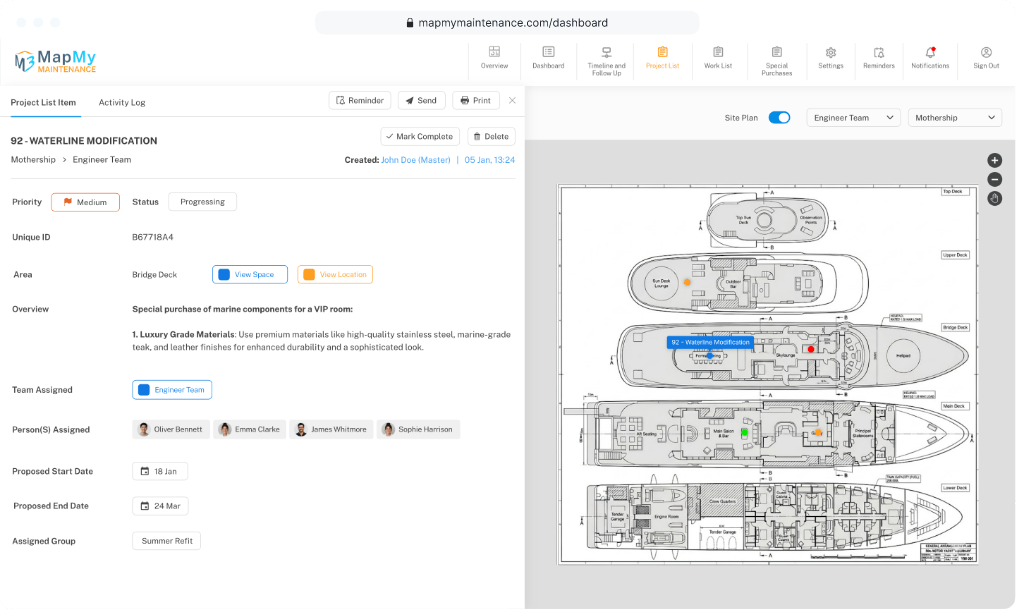
Task: Click the Bridge Deck area text
Action: pos(154,275)
